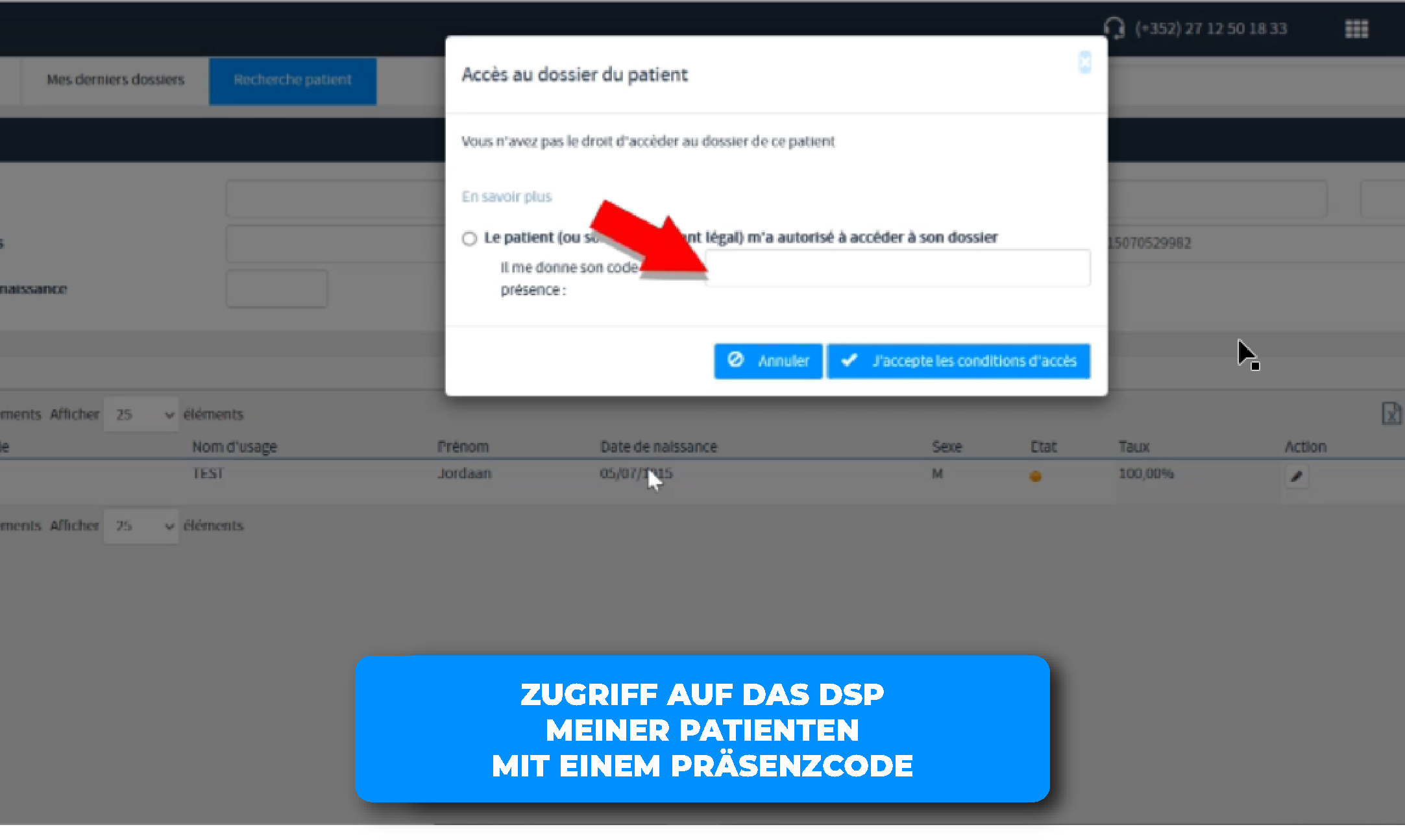Click the TEST name cell
Viewport: 1405px width, 840px height.
(208, 474)
